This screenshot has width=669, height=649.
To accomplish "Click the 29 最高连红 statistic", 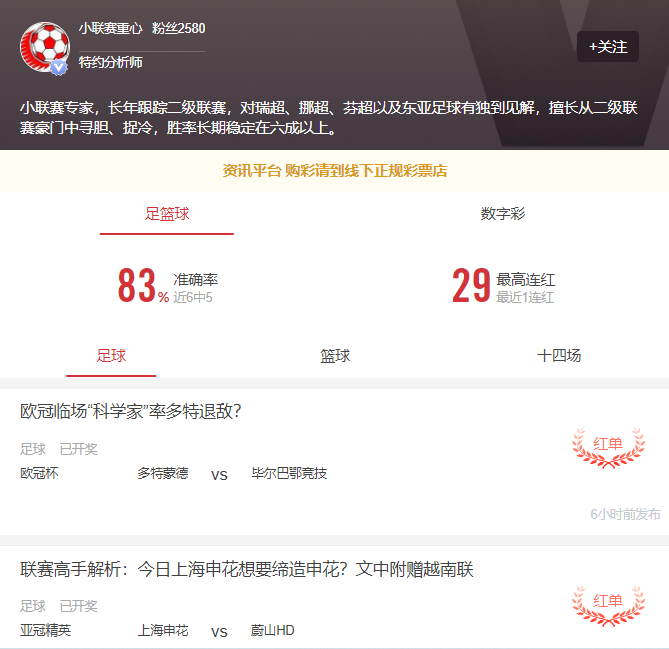I will pos(503,285).
